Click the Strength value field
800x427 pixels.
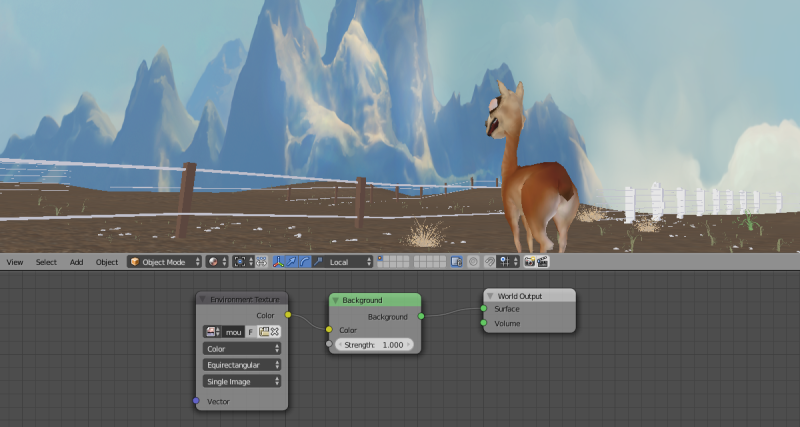click(374, 344)
